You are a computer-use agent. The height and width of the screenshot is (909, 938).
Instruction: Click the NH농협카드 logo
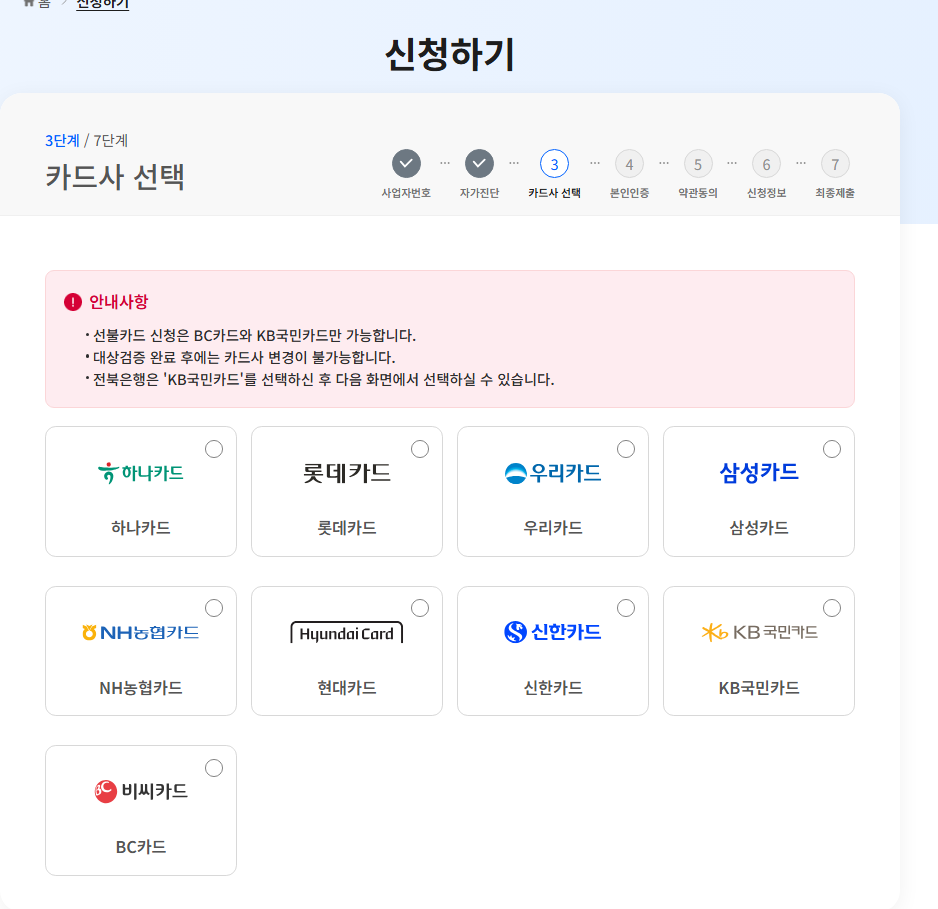click(141, 632)
